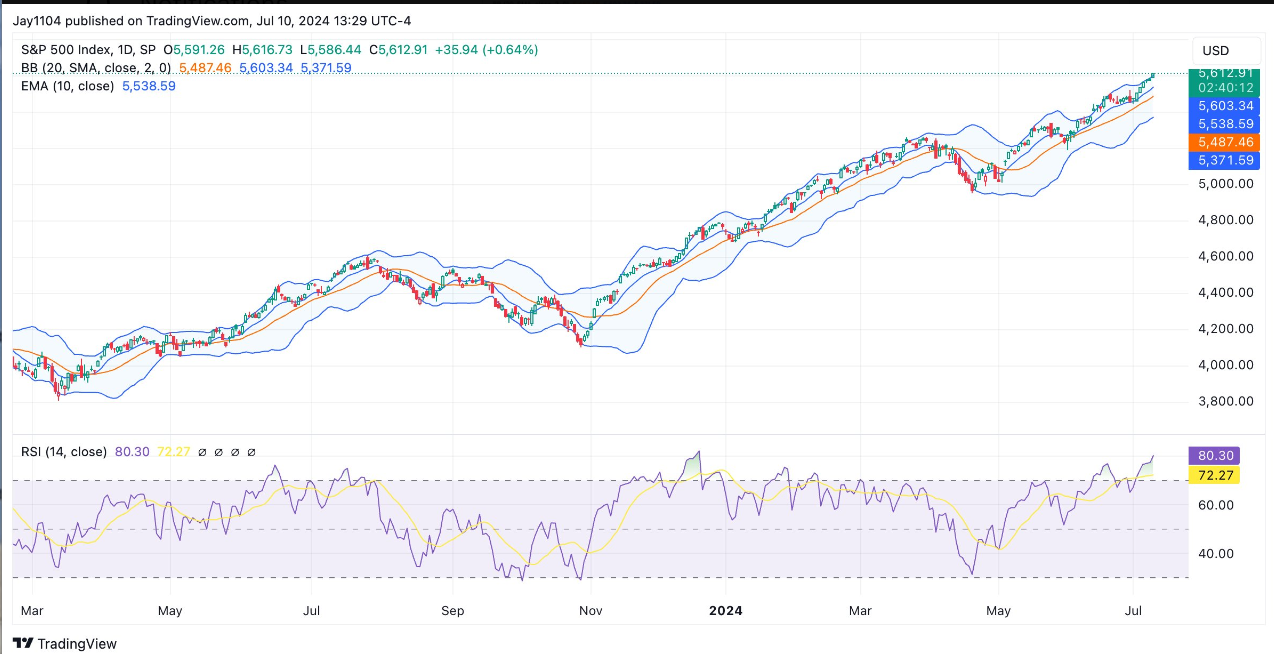The height and width of the screenshot is (654, 1274).
Task: Click the 5,000.00 price axis tick
Action: point(1224,184)
